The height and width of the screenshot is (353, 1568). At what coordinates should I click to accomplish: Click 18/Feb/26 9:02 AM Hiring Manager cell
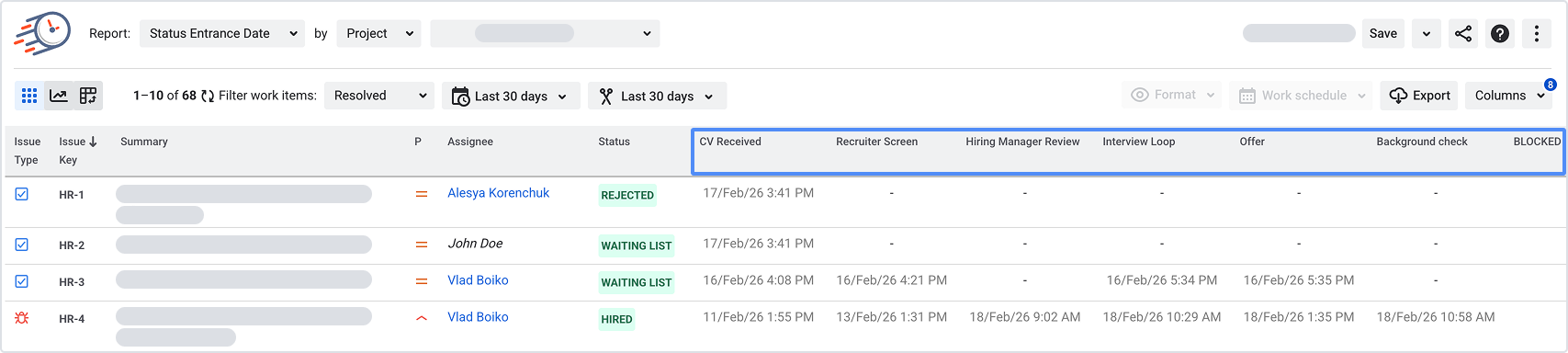pos(1025,317)
